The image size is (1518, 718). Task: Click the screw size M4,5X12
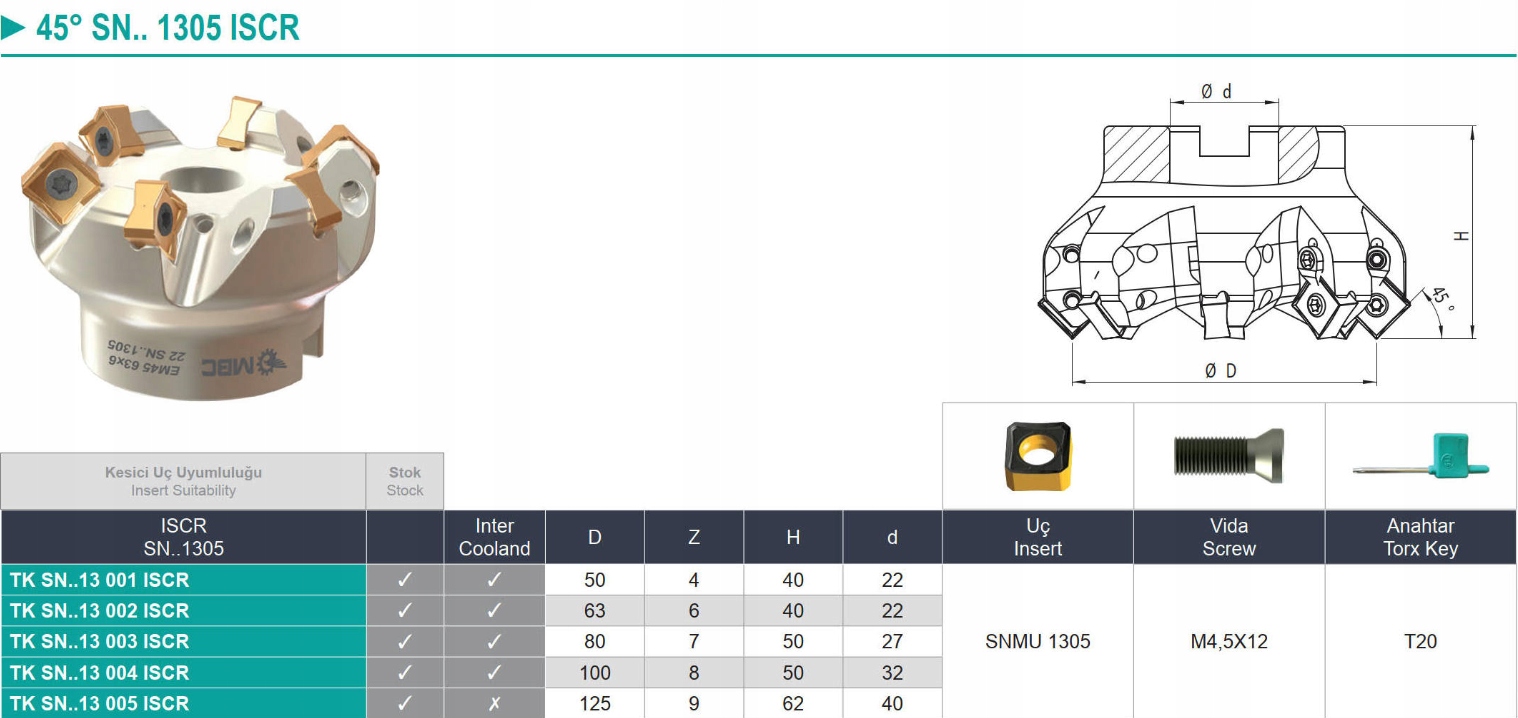(1229, 642)
